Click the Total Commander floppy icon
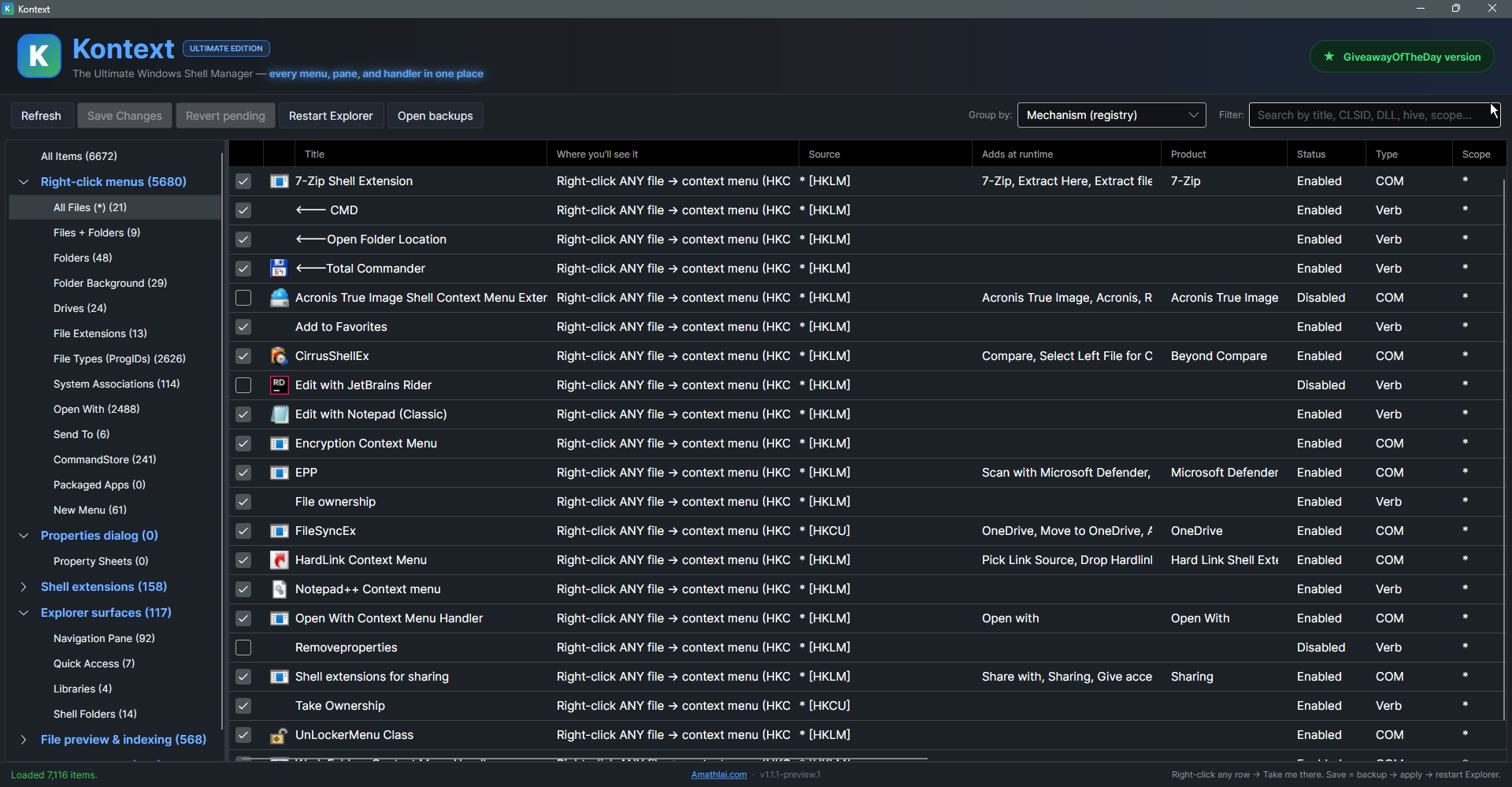 click(x=279, y=269)
